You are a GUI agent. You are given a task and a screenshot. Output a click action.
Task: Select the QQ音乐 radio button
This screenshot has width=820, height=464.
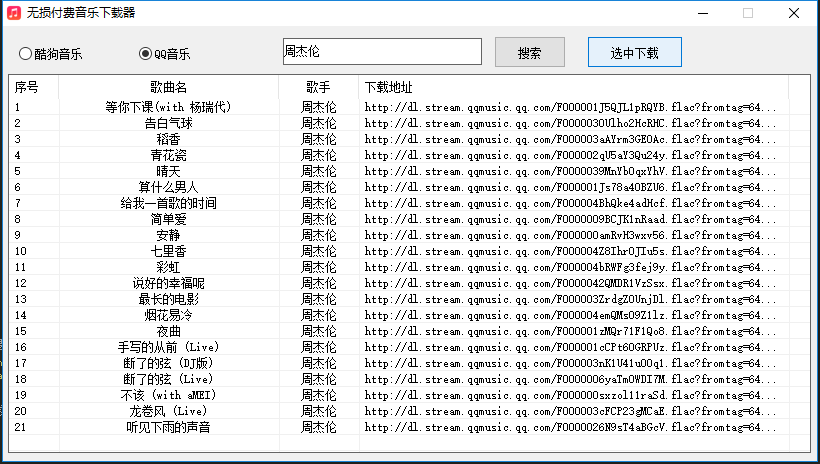(x=146, y=54)
